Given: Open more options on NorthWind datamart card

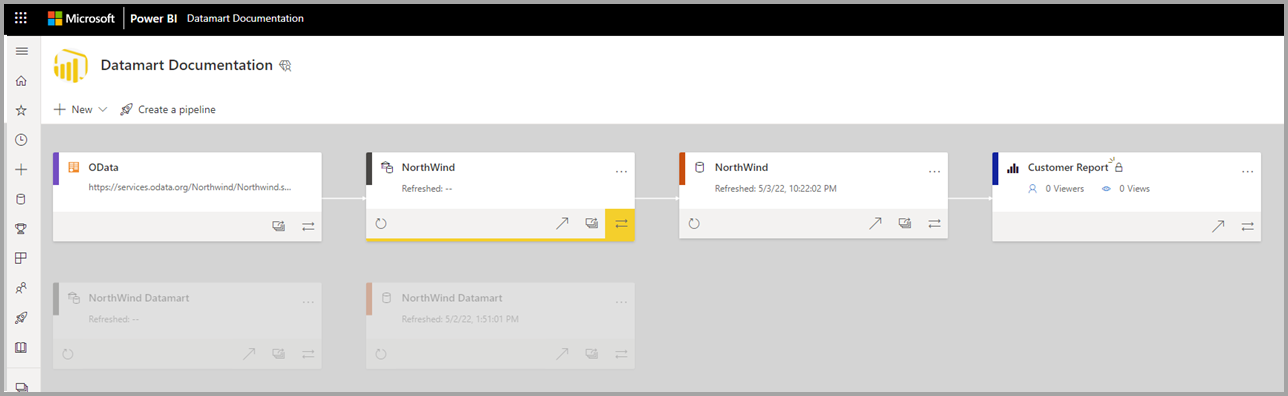Looking at the screenshot, I should pos(621,172).
